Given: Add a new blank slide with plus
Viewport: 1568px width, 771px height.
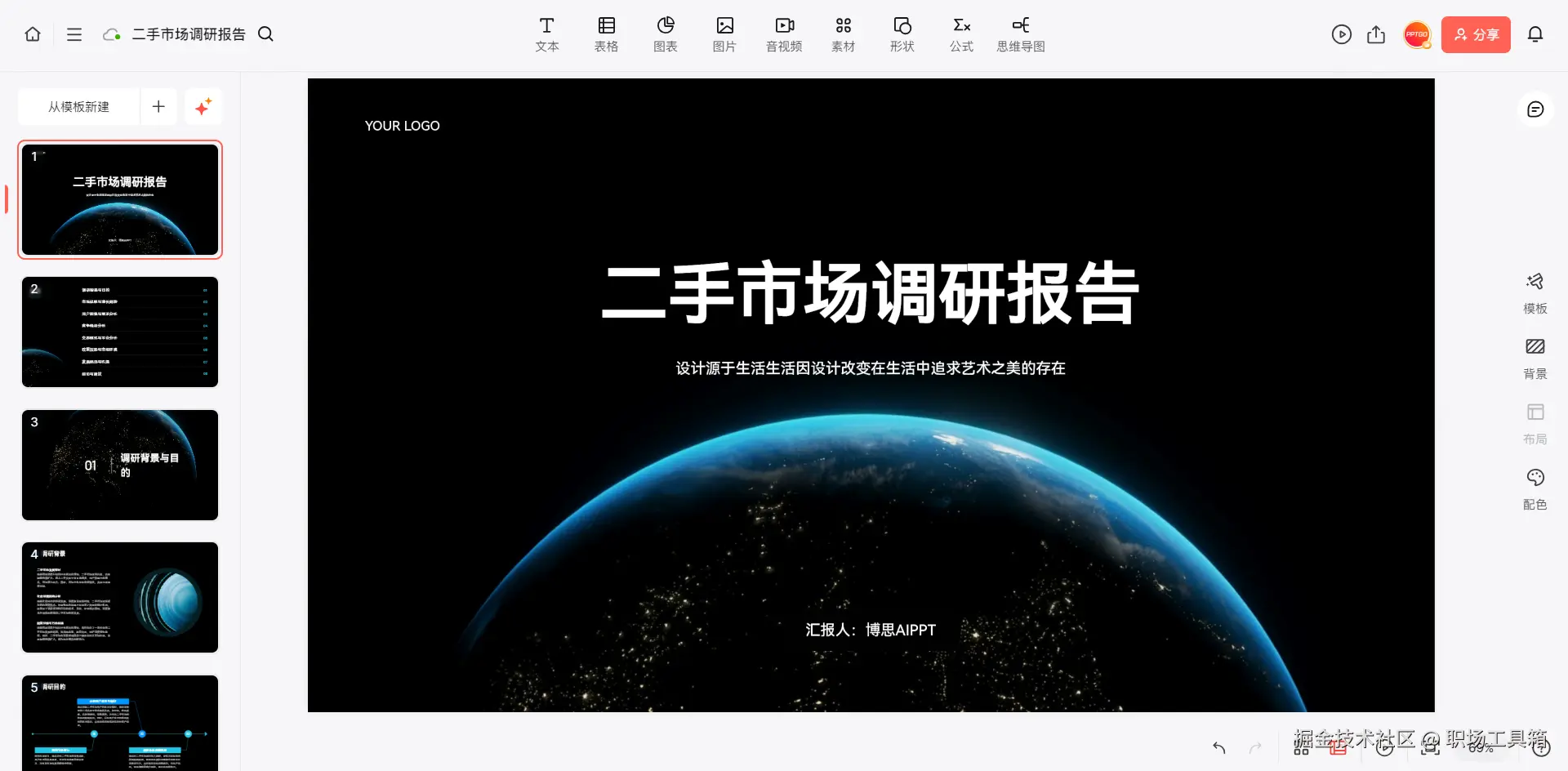Looking at the screenshot, I should [158, 107].
